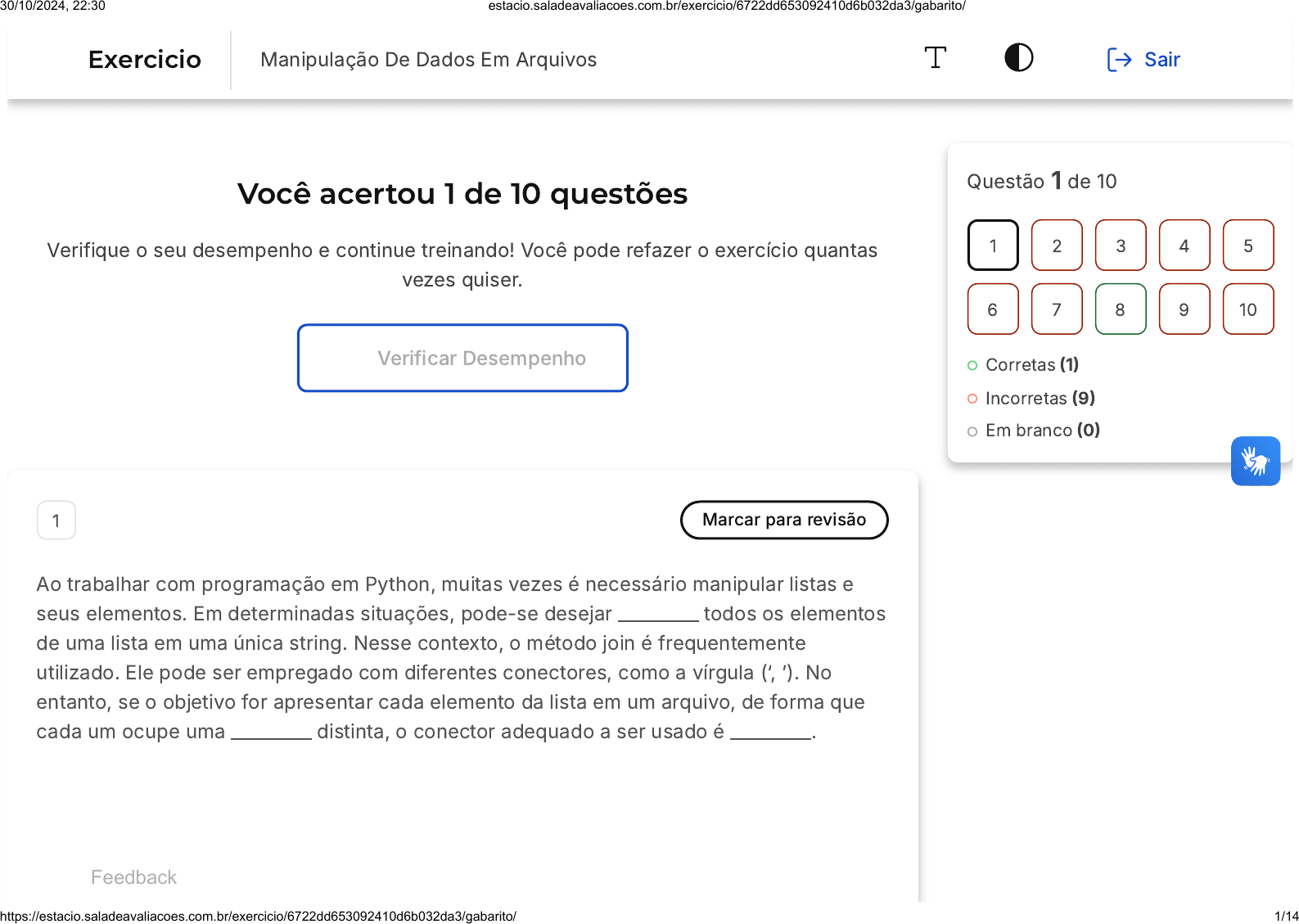
Task: Click Marcar para revisão button
Action: (783, 520)
